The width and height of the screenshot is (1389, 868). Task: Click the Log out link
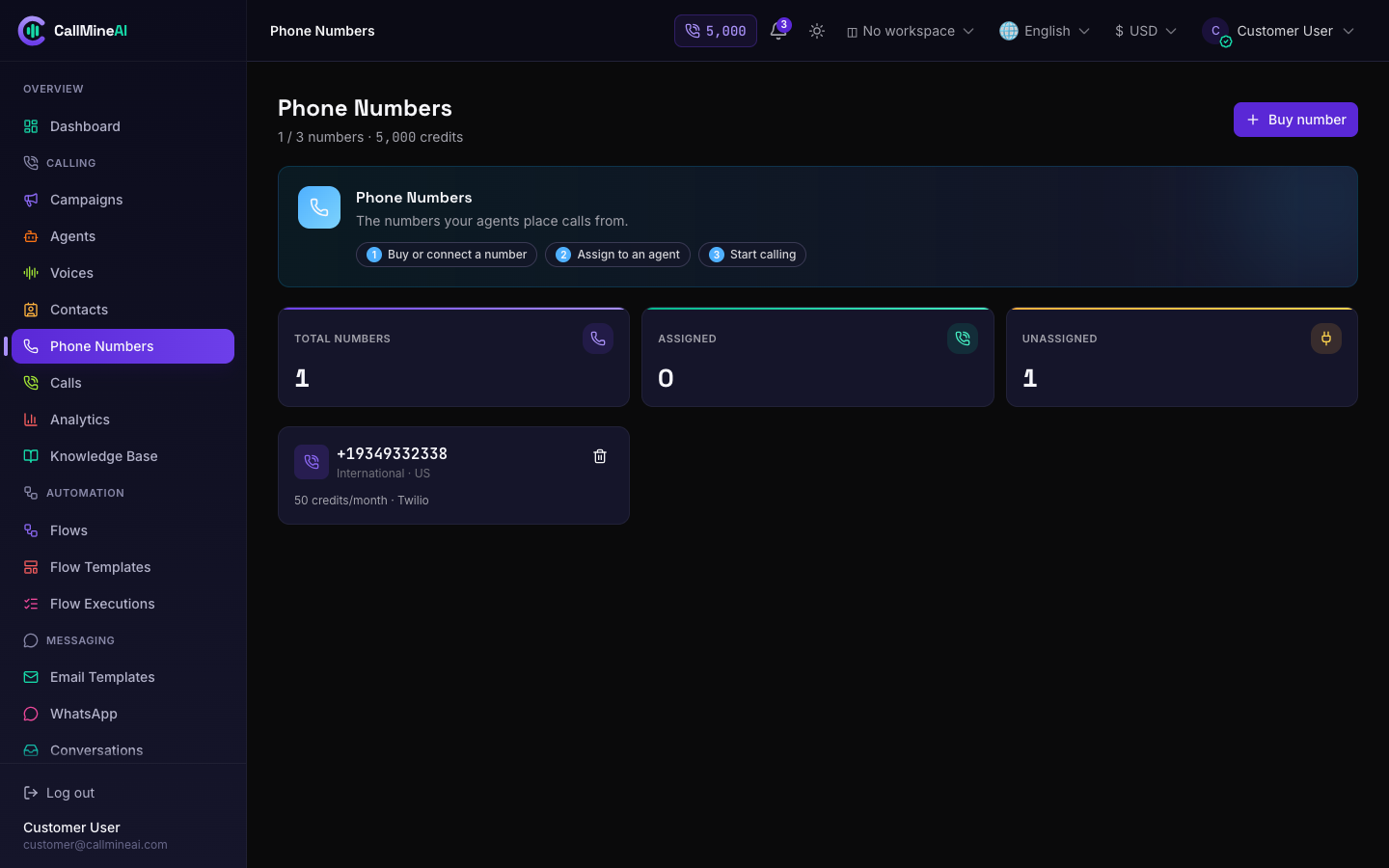[59, 793]
